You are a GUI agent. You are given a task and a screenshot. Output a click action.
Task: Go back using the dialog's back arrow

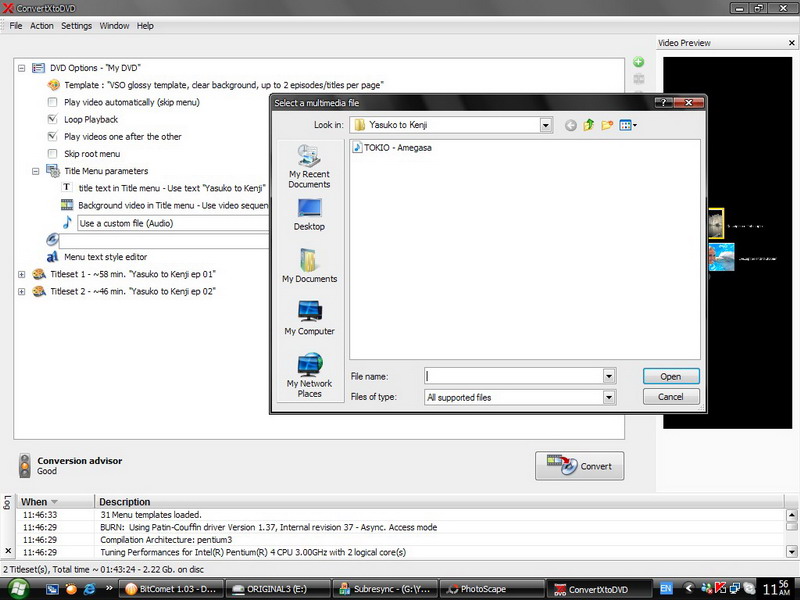571,125
